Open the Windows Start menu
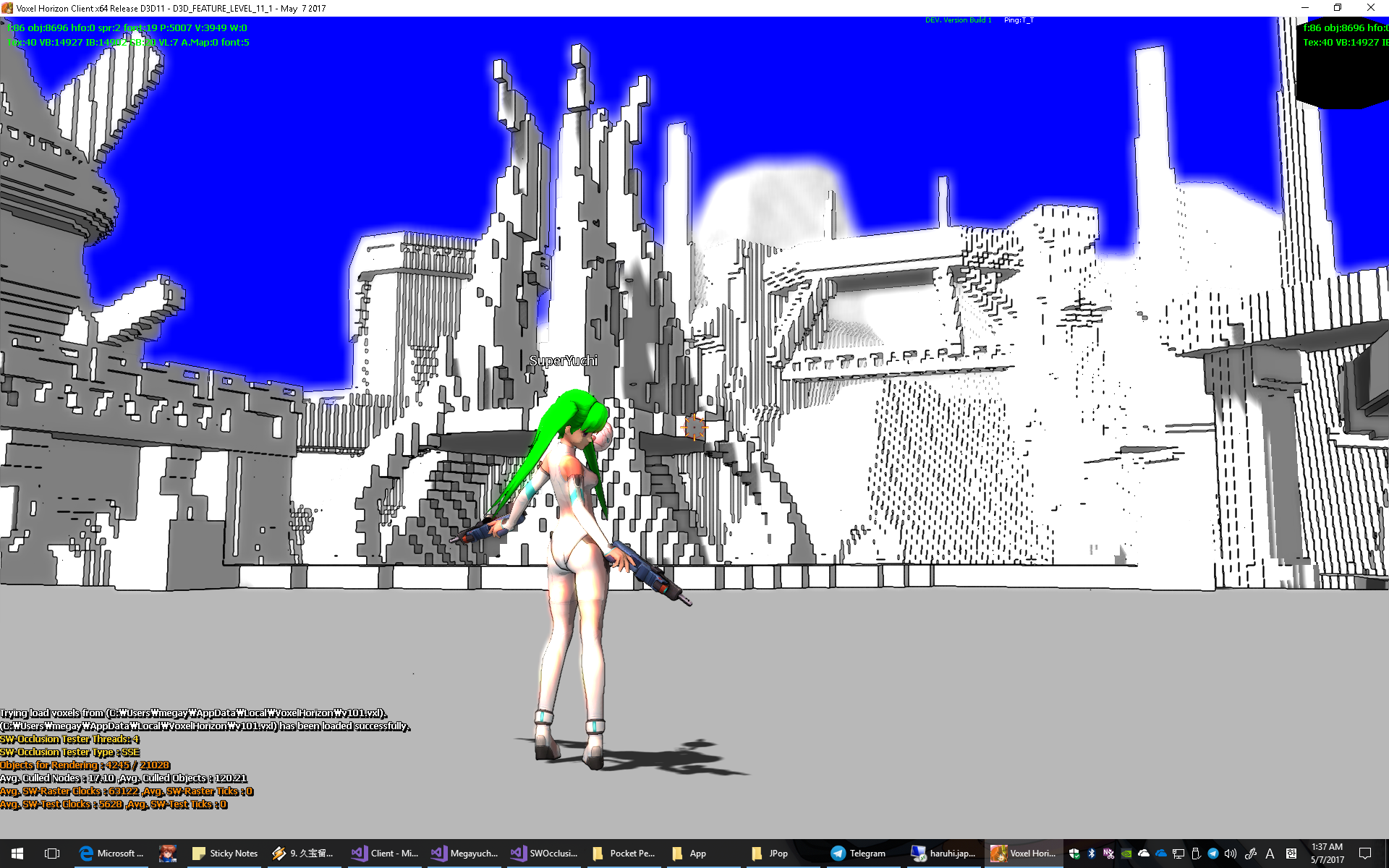The width and height of the screenshot is (1389, 868). (17, 854)
